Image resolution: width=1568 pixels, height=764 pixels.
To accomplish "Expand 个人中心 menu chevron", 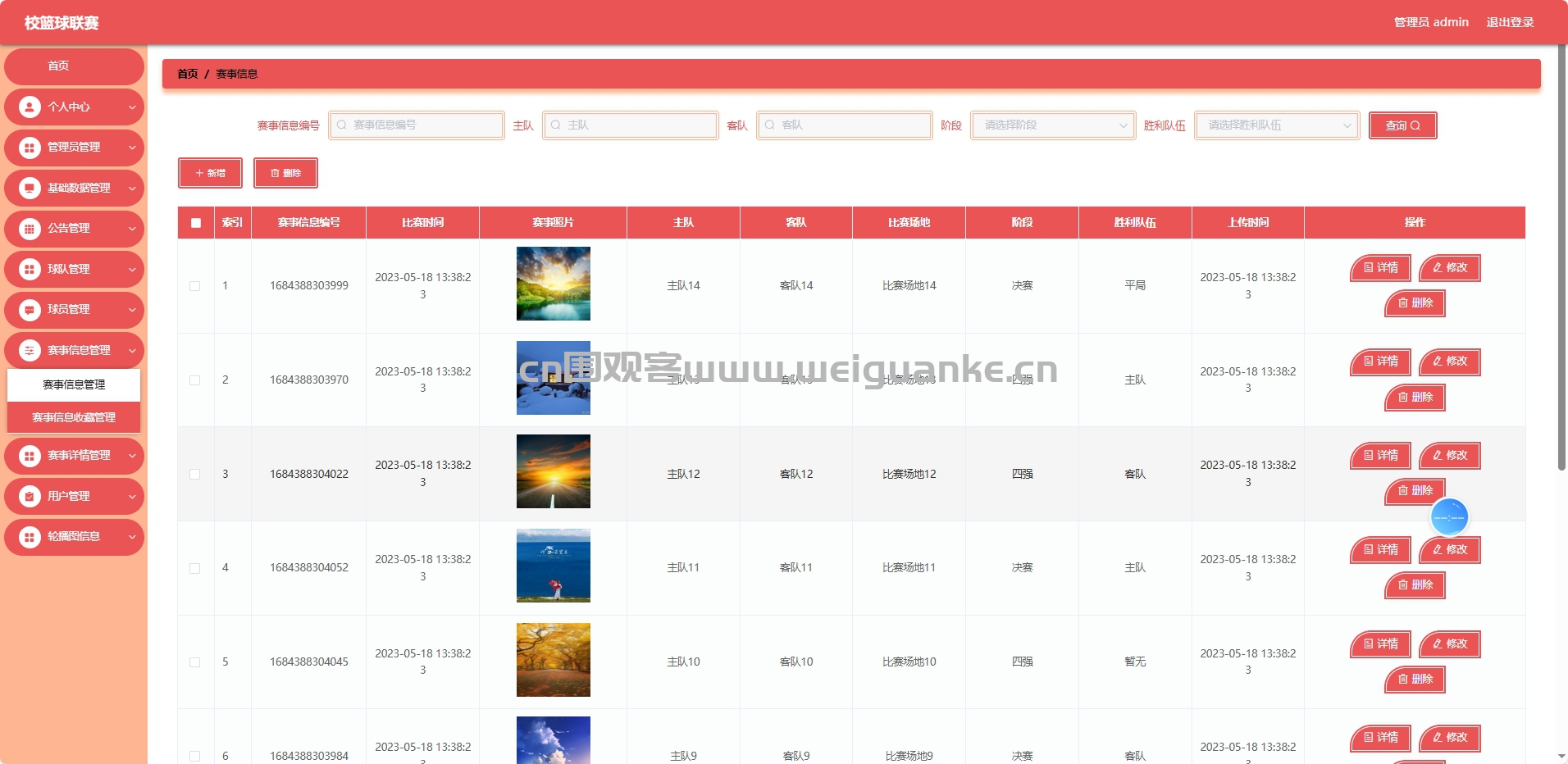I will [132, 107].
